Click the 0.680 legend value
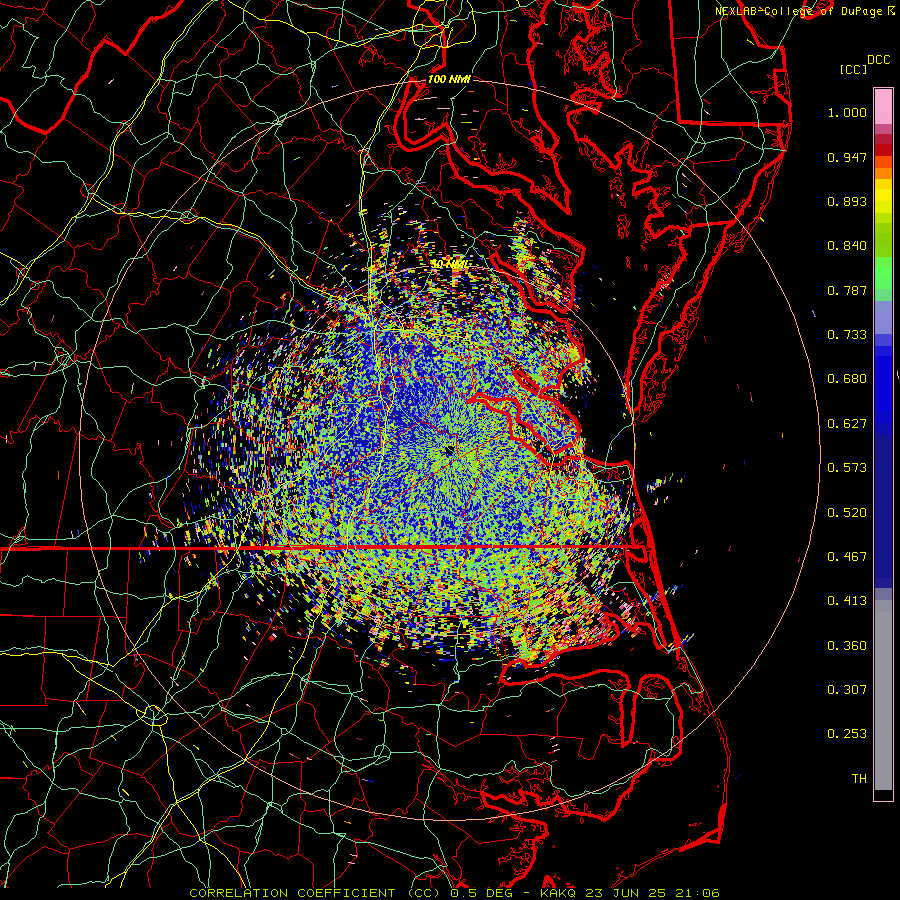900x900 pixels. 847,379
